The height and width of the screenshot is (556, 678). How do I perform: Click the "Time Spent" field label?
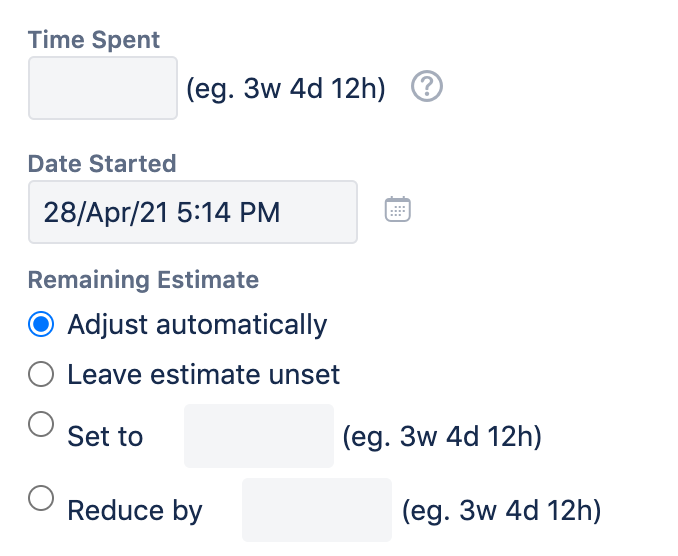coord(94,40)
